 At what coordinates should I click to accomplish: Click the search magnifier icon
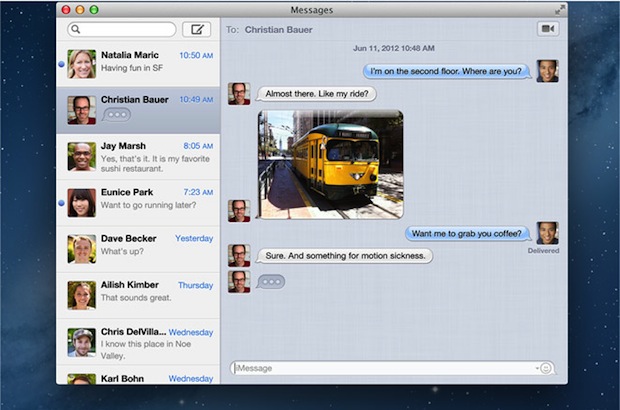[x=76, y=29]
